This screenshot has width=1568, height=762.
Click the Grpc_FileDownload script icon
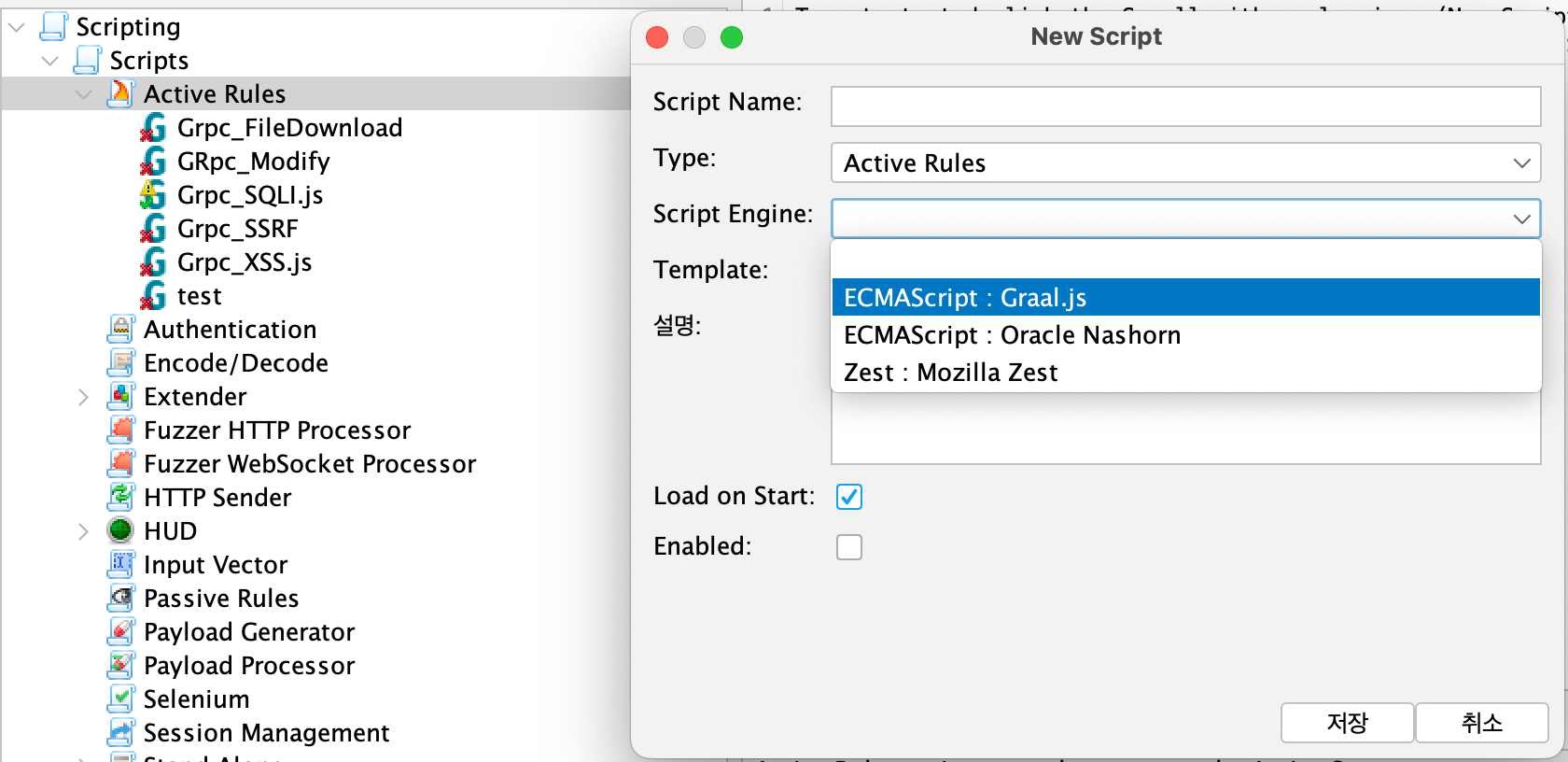pyautogui.click(x=153, y=128)
